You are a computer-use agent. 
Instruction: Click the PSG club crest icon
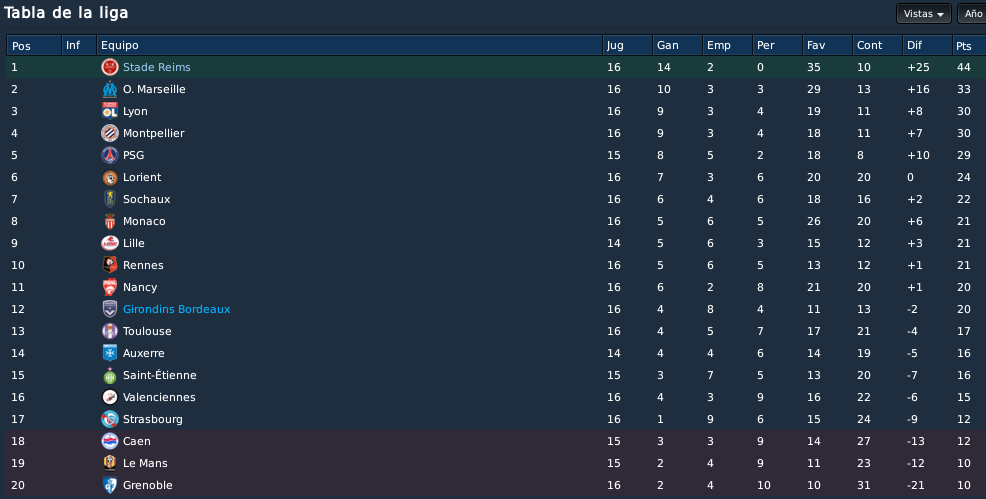(x=110, y=155)
